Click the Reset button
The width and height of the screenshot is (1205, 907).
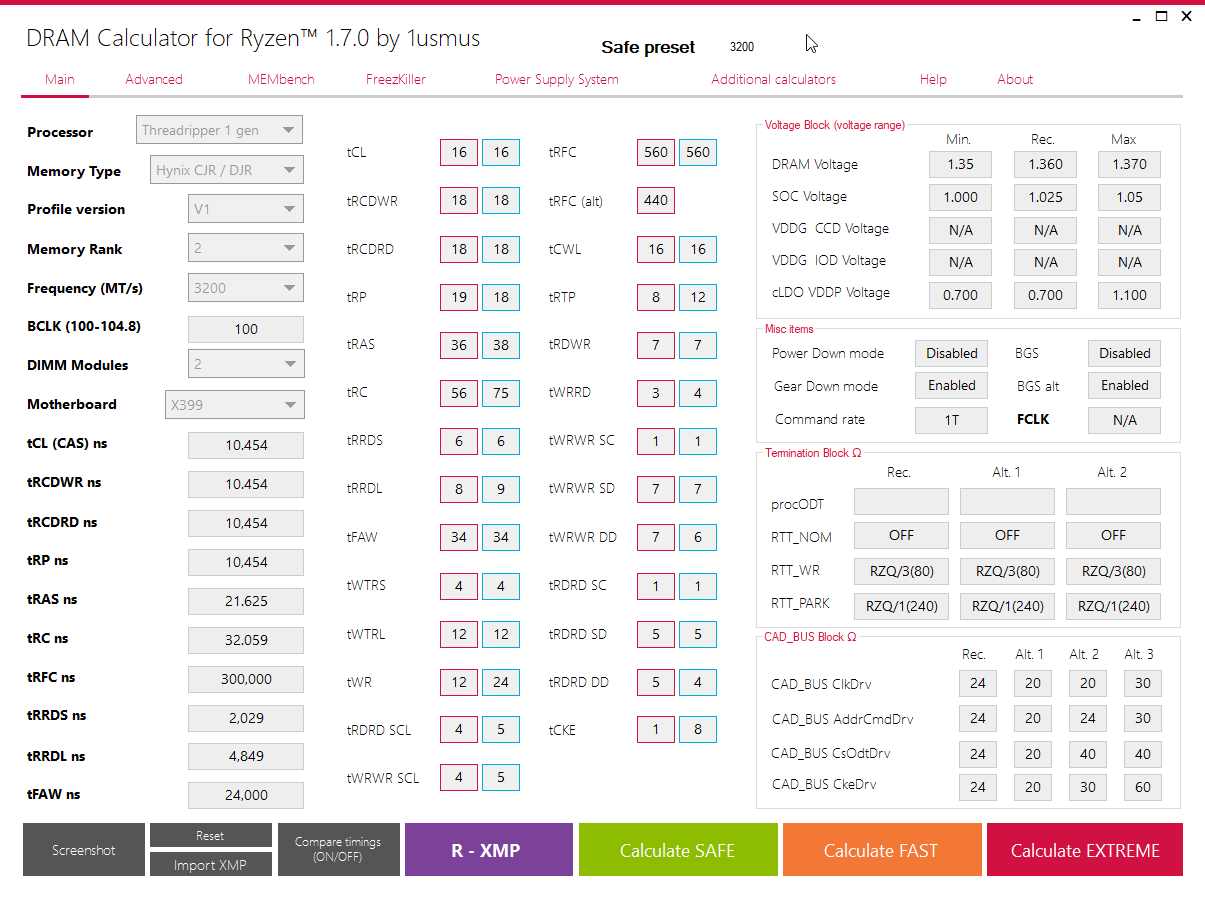pyautogui.click(x=210, y=835)
